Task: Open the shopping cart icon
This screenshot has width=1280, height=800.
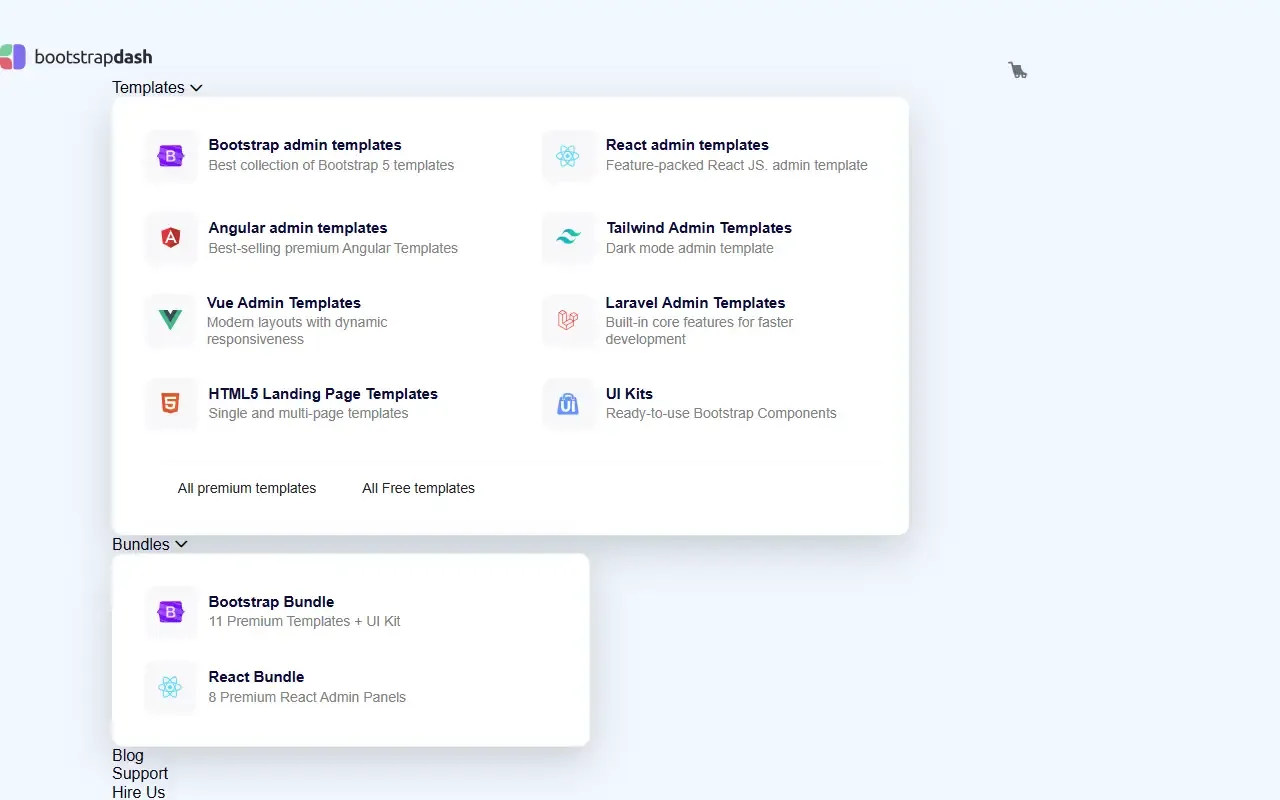Action: (1017, 70)
